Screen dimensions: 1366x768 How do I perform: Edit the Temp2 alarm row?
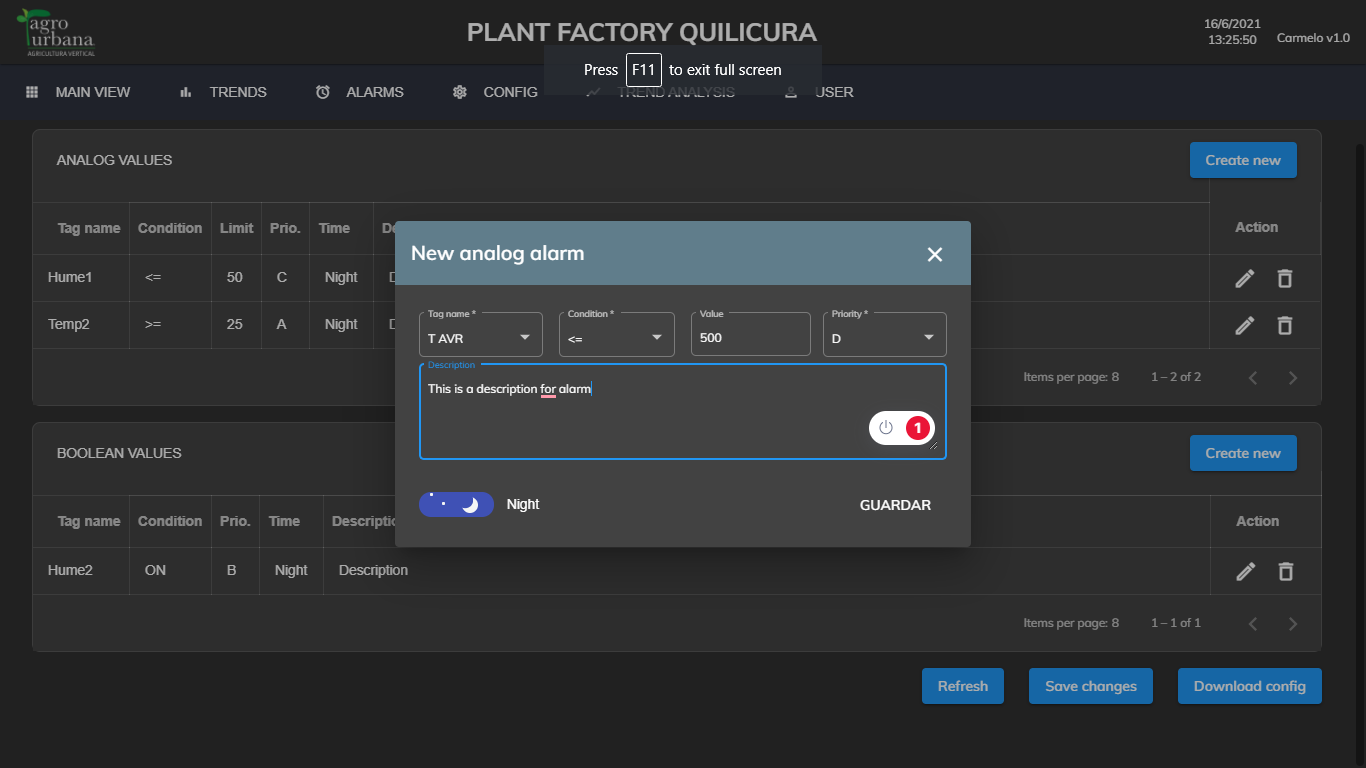tap(1245, 325)
